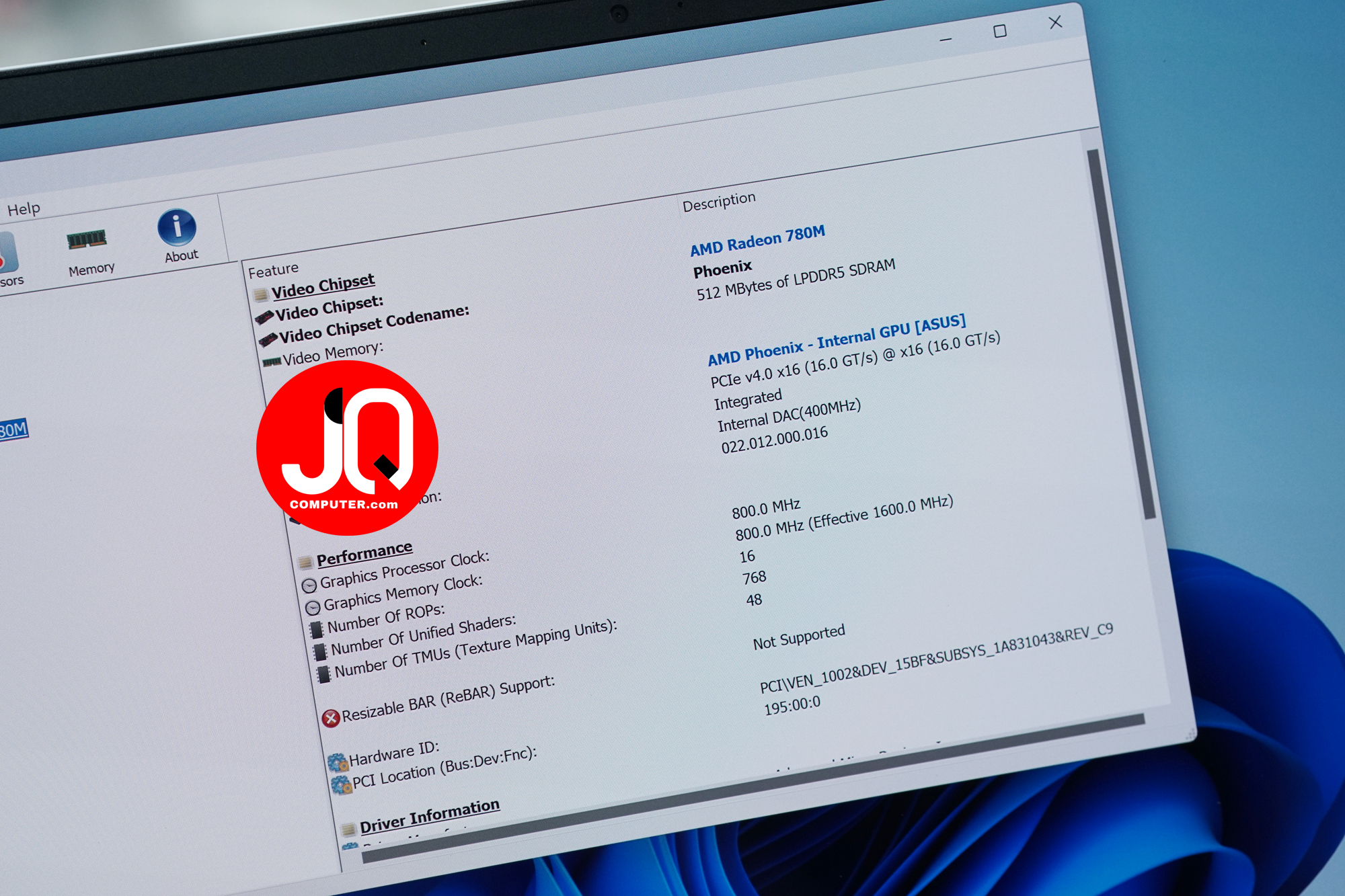Click the graphics card icon beside Video Chipset:
The width and height of the screenshot is (1345, 896).
(264, 316)
